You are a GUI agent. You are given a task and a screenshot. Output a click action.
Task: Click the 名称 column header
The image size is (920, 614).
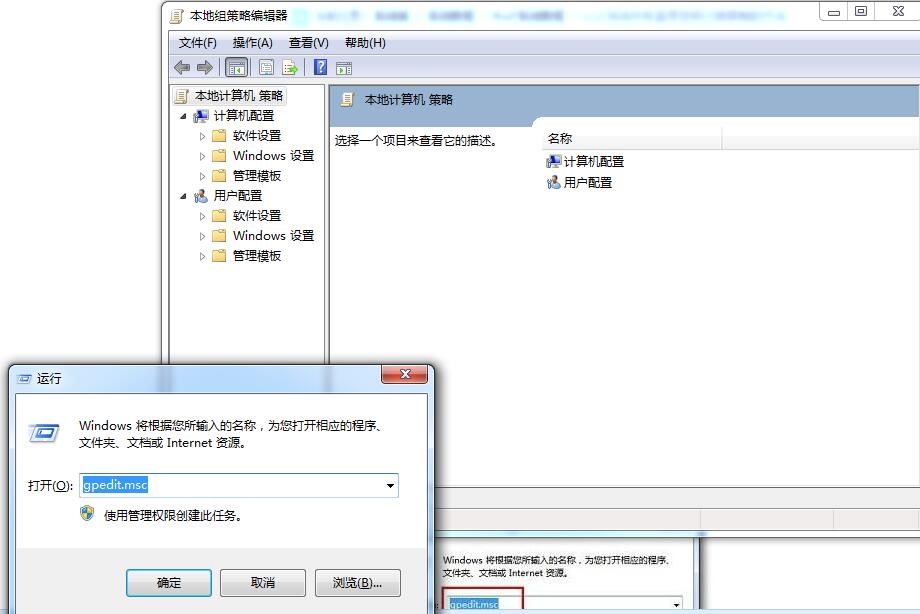coord(631,139)
